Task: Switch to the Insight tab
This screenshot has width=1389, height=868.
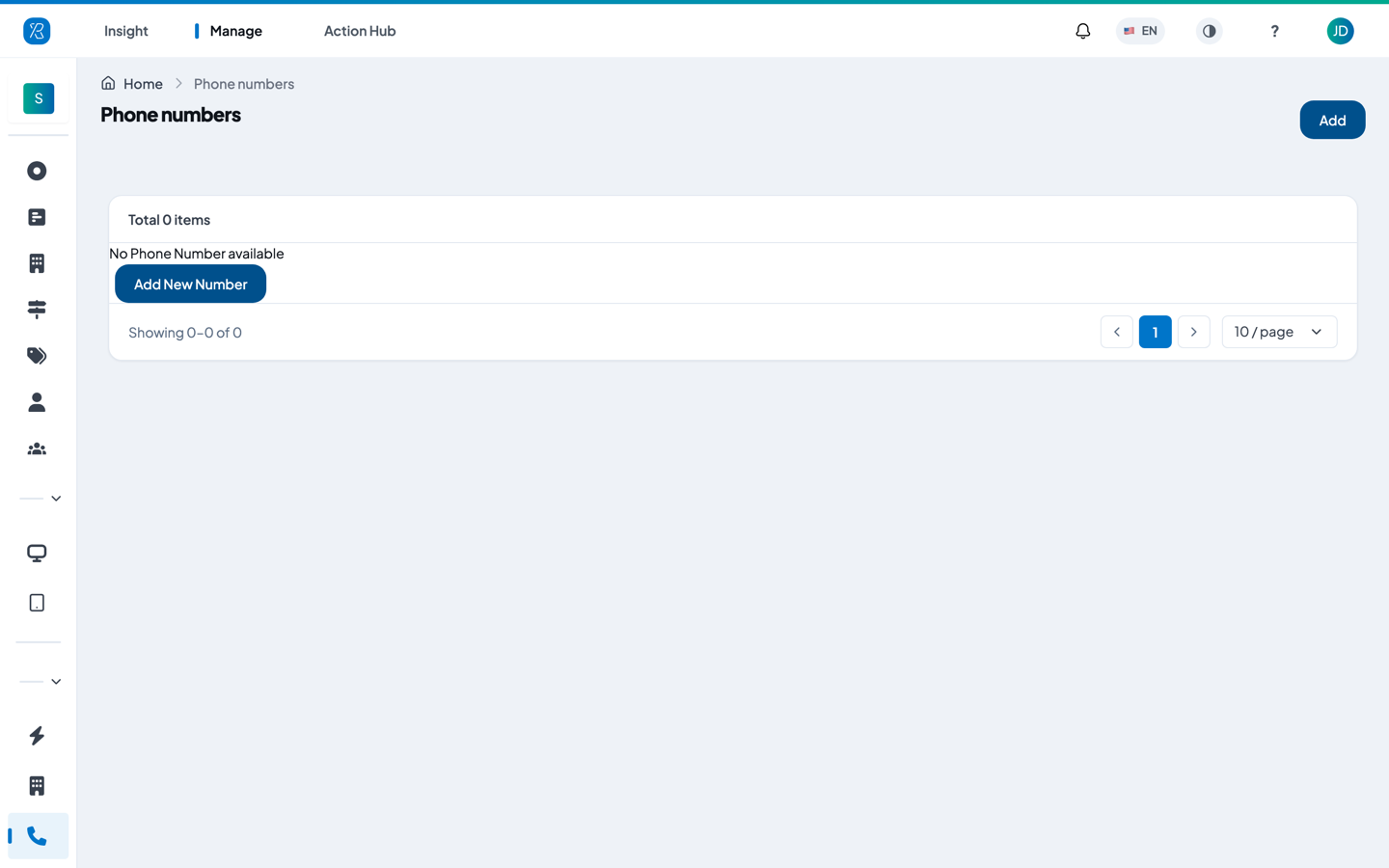Action: point(126,31)
